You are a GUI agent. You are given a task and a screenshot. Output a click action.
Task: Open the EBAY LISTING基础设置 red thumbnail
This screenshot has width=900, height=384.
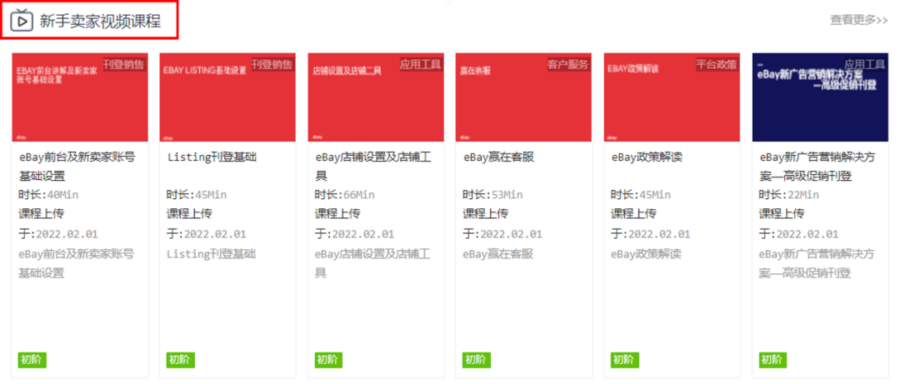pyautogui.click(x=228, y=97)
